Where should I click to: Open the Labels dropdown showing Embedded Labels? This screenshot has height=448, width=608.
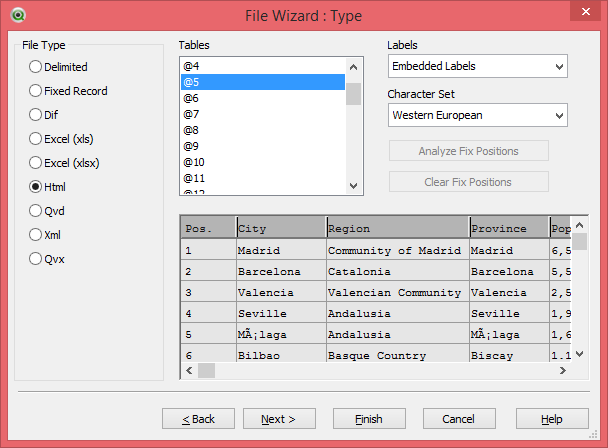click(x=478, y=66)
